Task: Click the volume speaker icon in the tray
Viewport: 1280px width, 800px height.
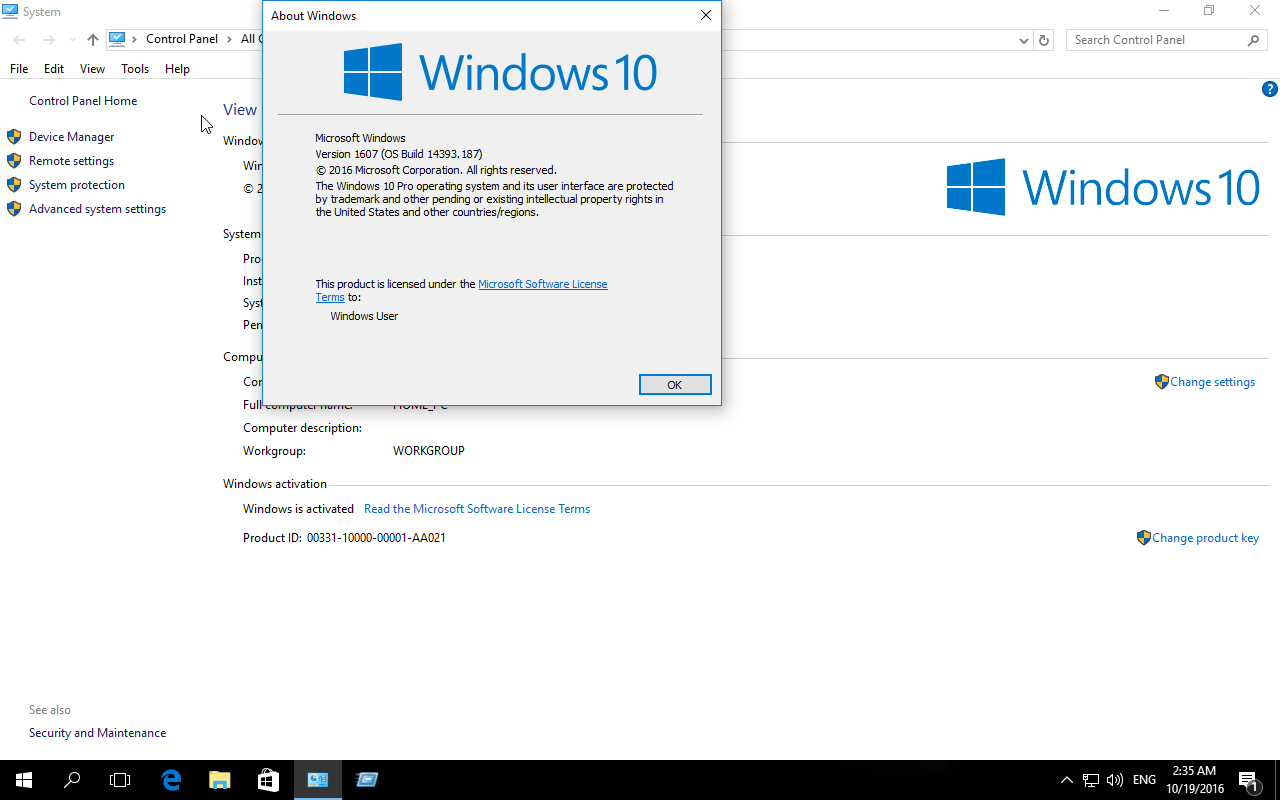Action: (1114, 780)
